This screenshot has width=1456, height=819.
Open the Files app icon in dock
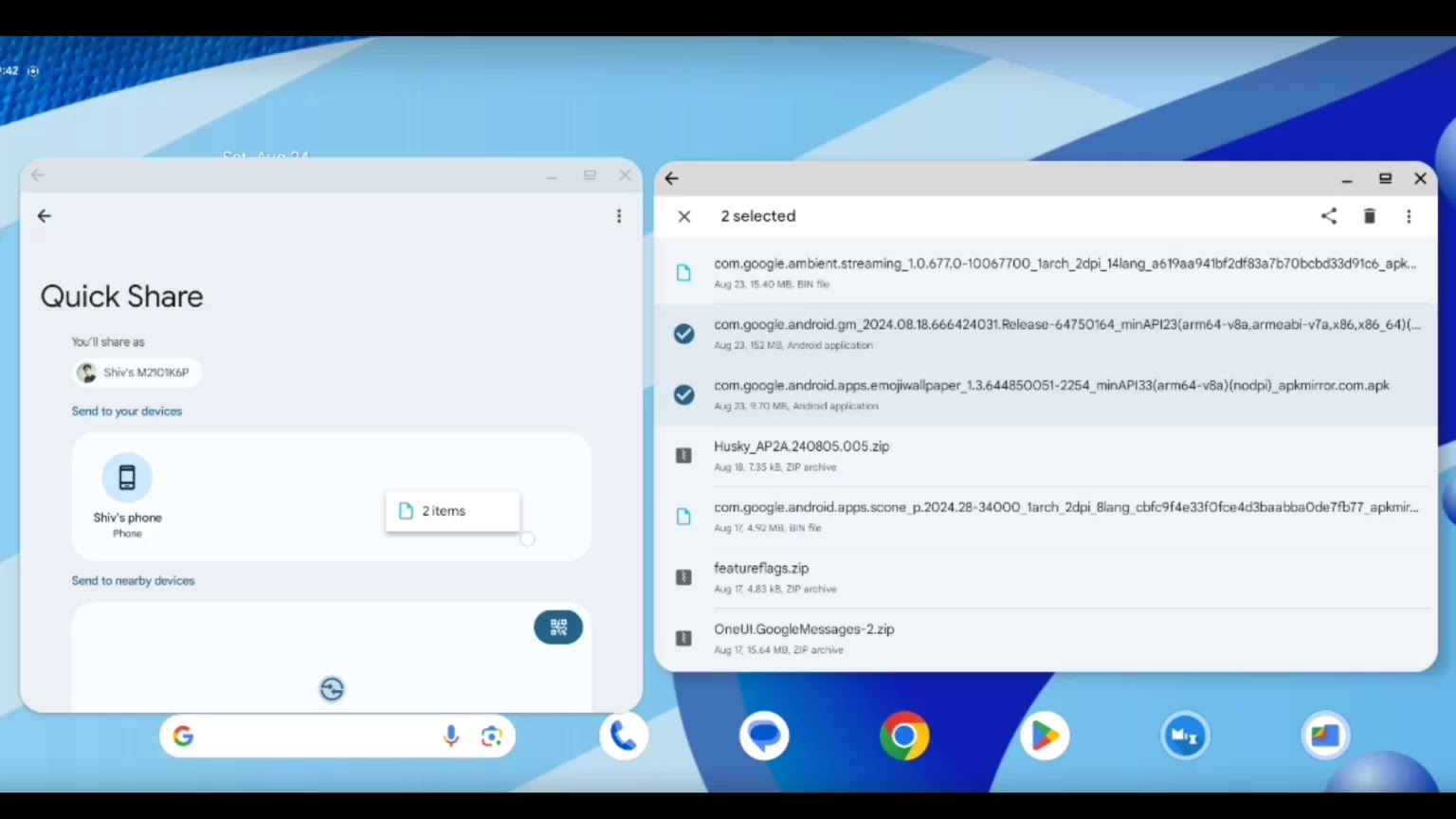point(1325,736)
